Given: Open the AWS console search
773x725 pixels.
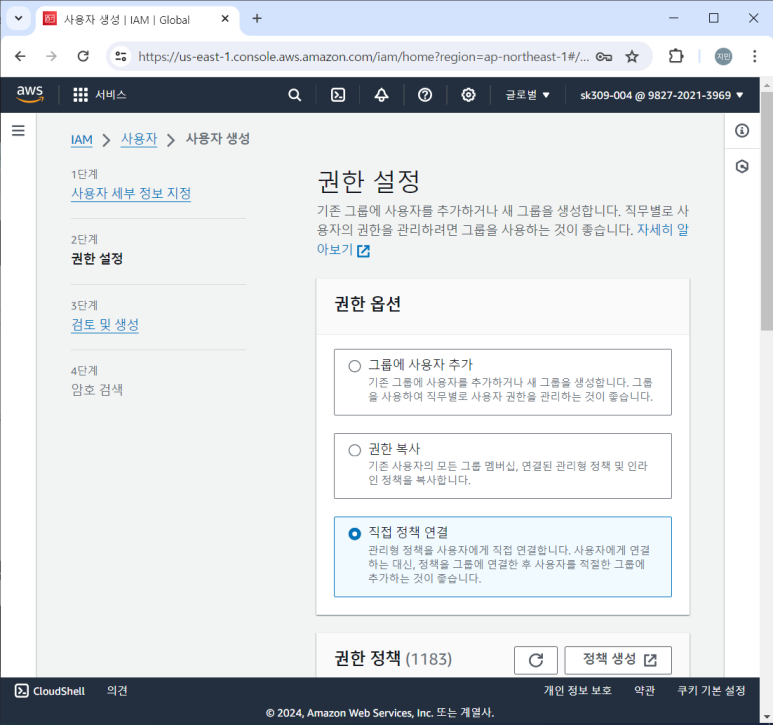Looking at the screenshot, I should pyautogui.click(x=294, y=95).
